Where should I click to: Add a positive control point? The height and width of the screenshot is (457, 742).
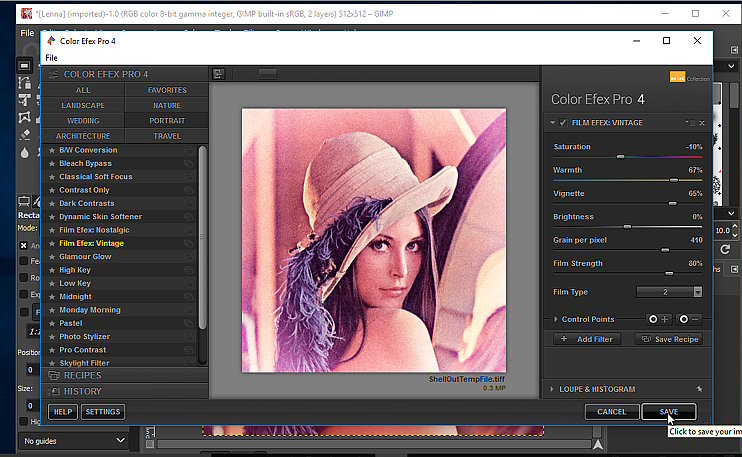click(x=658, y=319)
